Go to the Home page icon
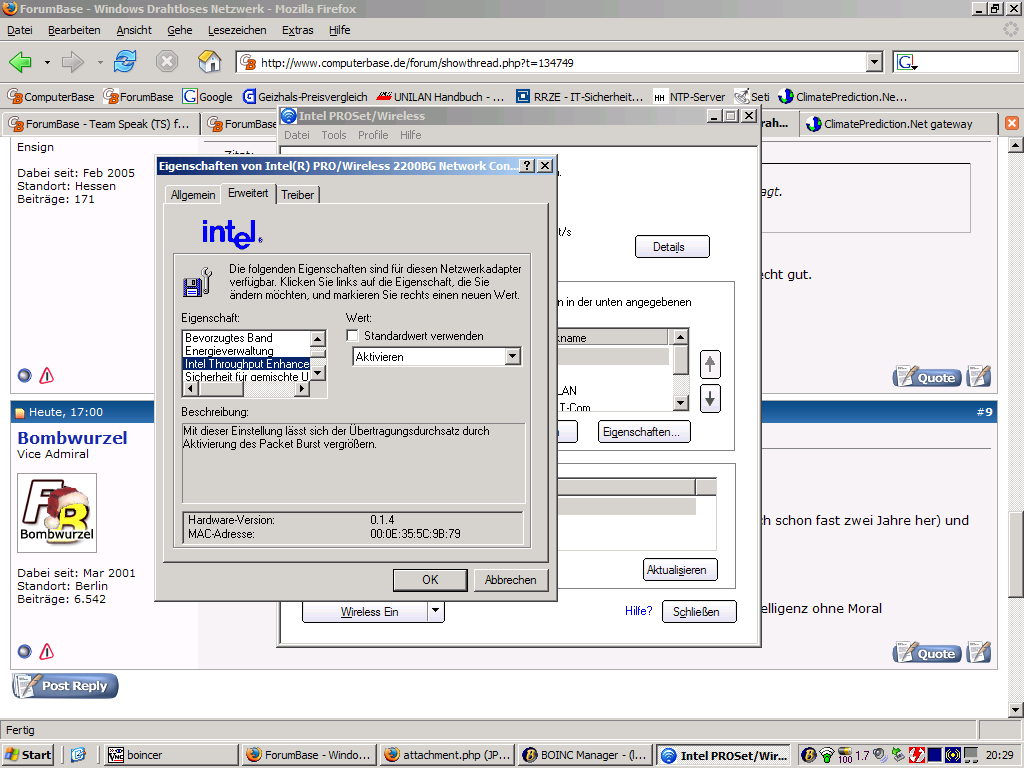 (210, 62)
